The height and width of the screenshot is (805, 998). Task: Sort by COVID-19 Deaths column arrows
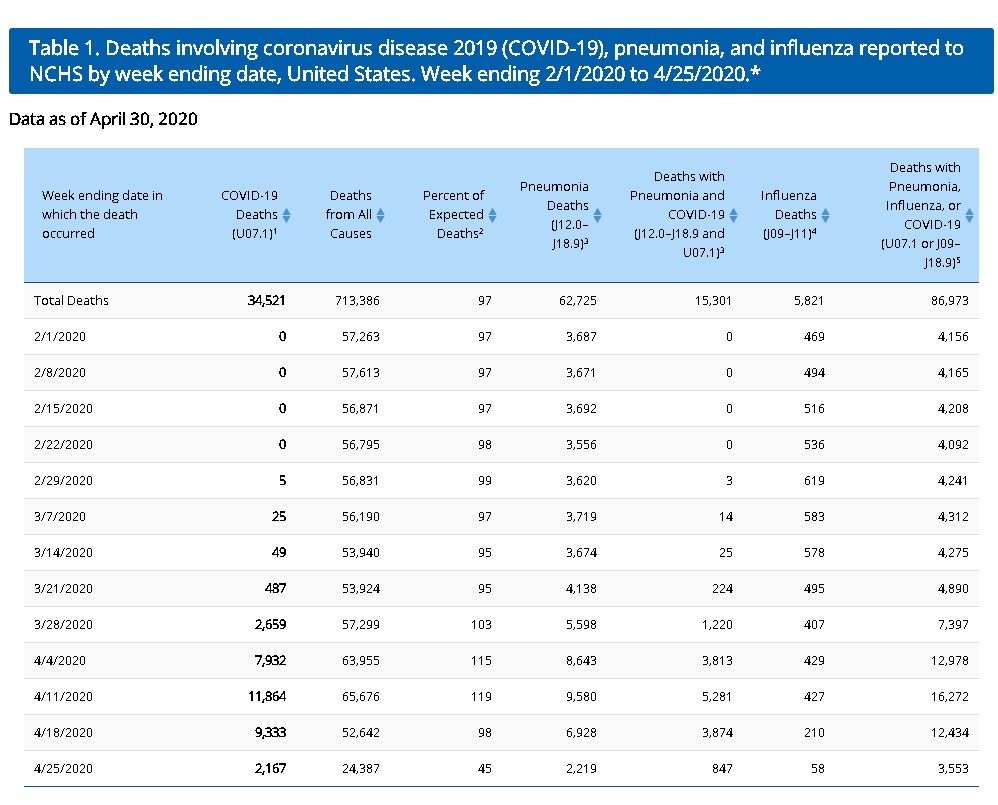(x=286, y=215)
